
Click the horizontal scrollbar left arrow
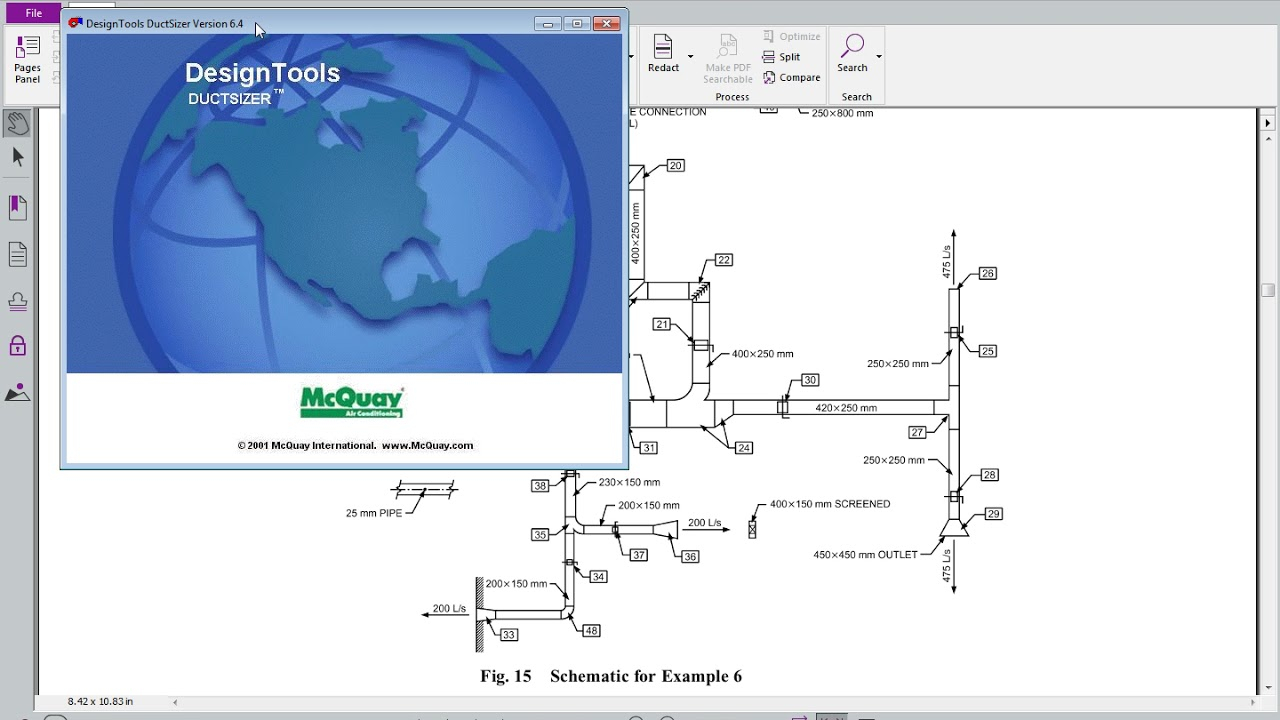click(175, 702)
